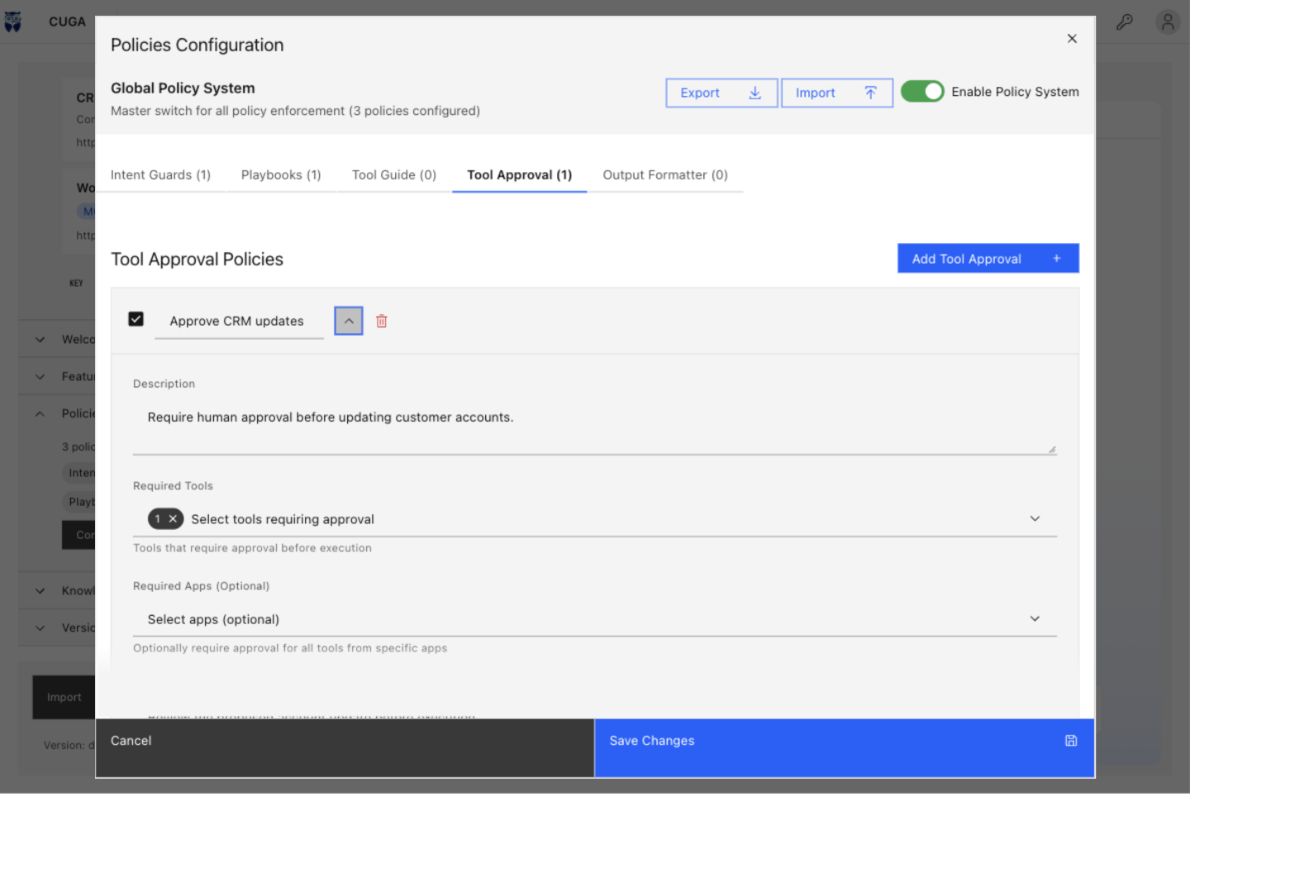Open the user profile avatar icon
This screenshot has height=873, width=1309.
point(1167,22)
